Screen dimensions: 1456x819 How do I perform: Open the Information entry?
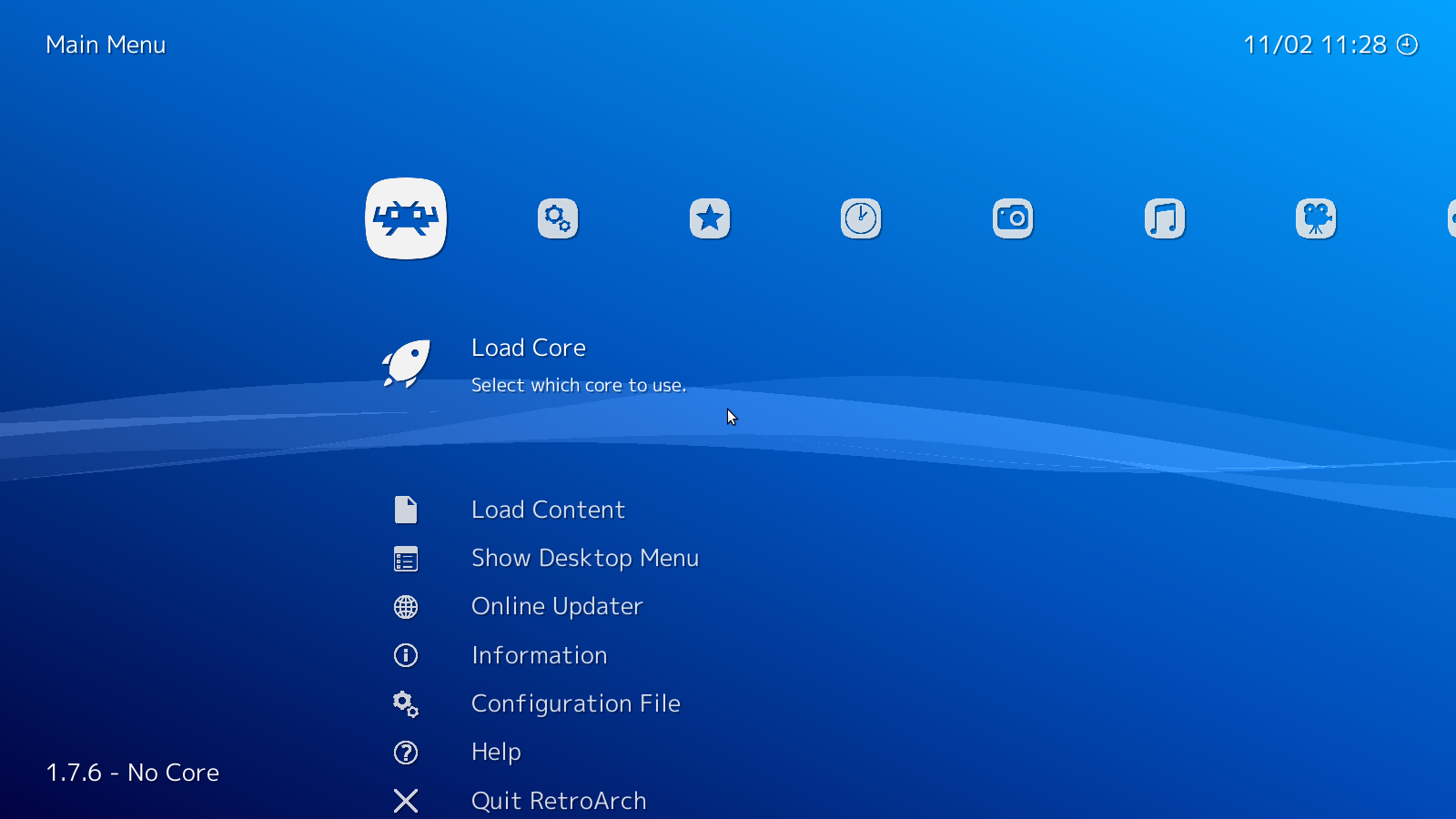pyautogui.click(x=540, y=655)
